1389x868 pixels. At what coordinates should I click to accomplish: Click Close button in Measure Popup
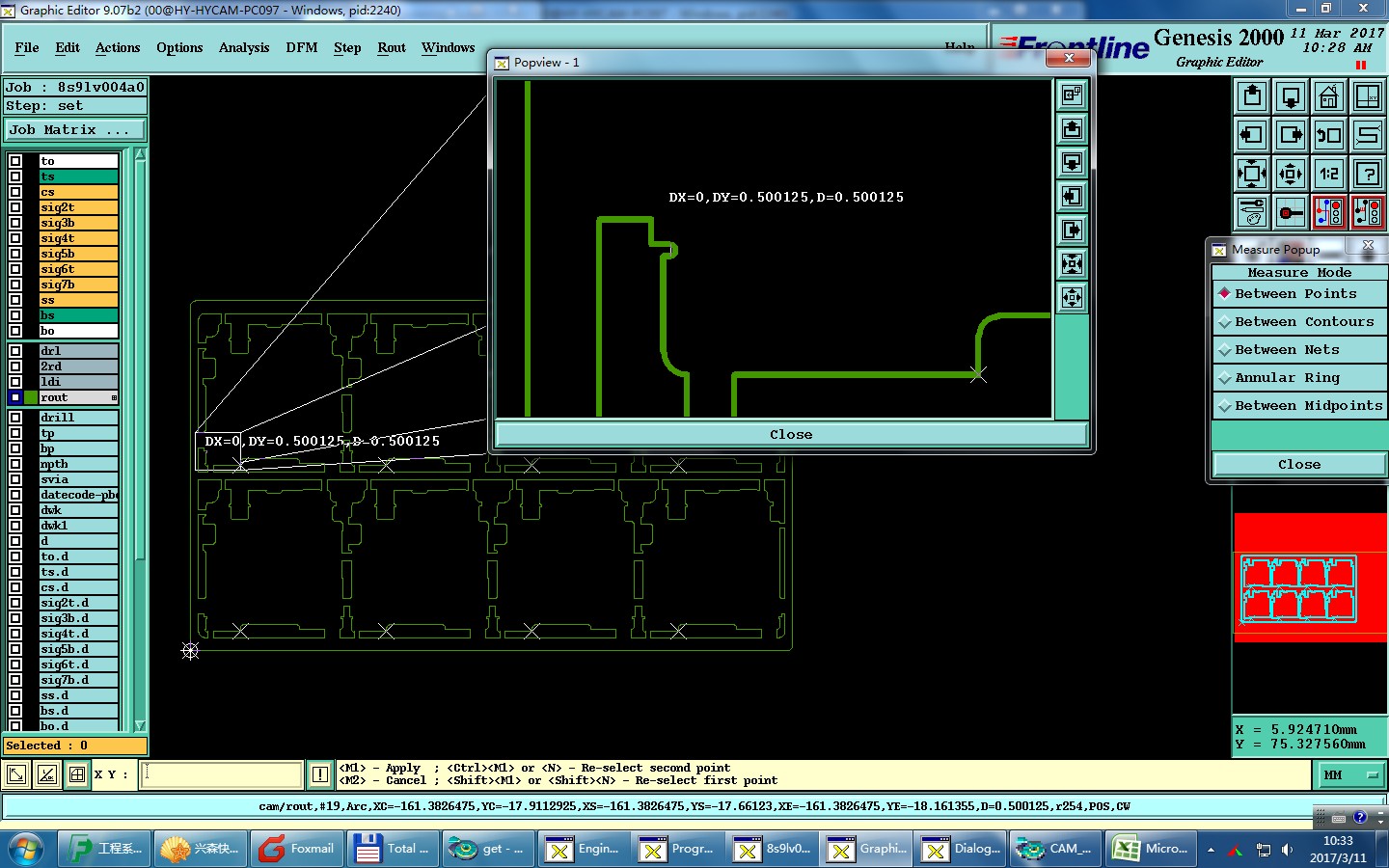1299,465
